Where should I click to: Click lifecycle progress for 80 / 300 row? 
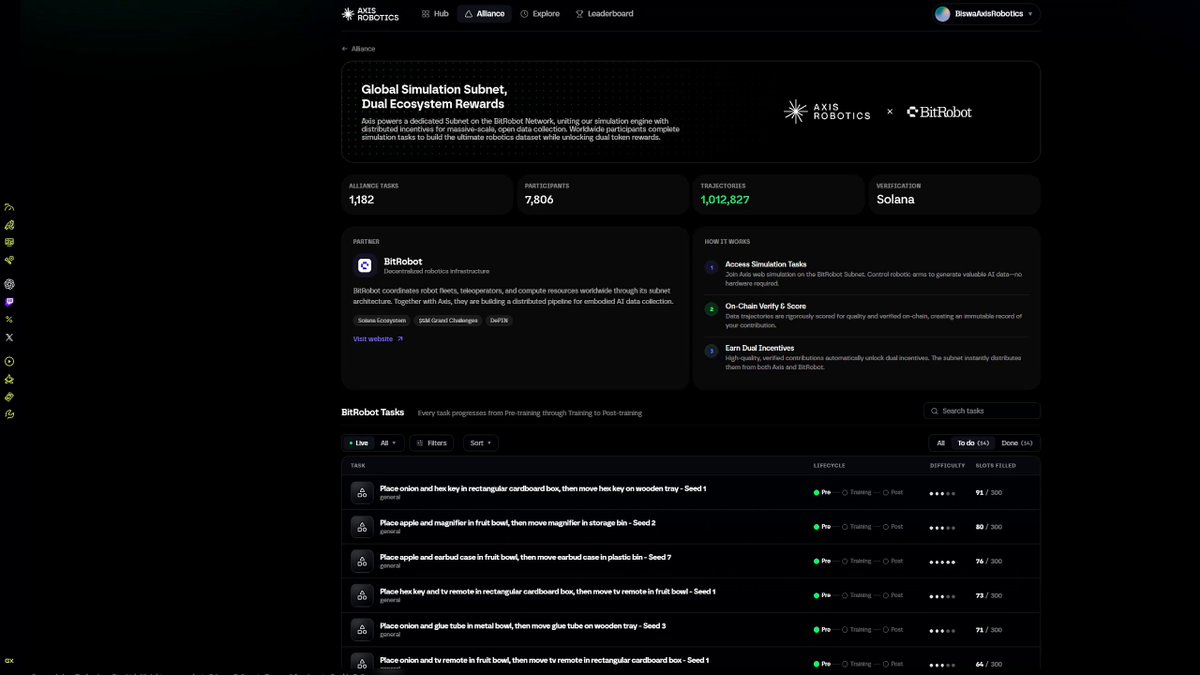click(x=859, y=527)
